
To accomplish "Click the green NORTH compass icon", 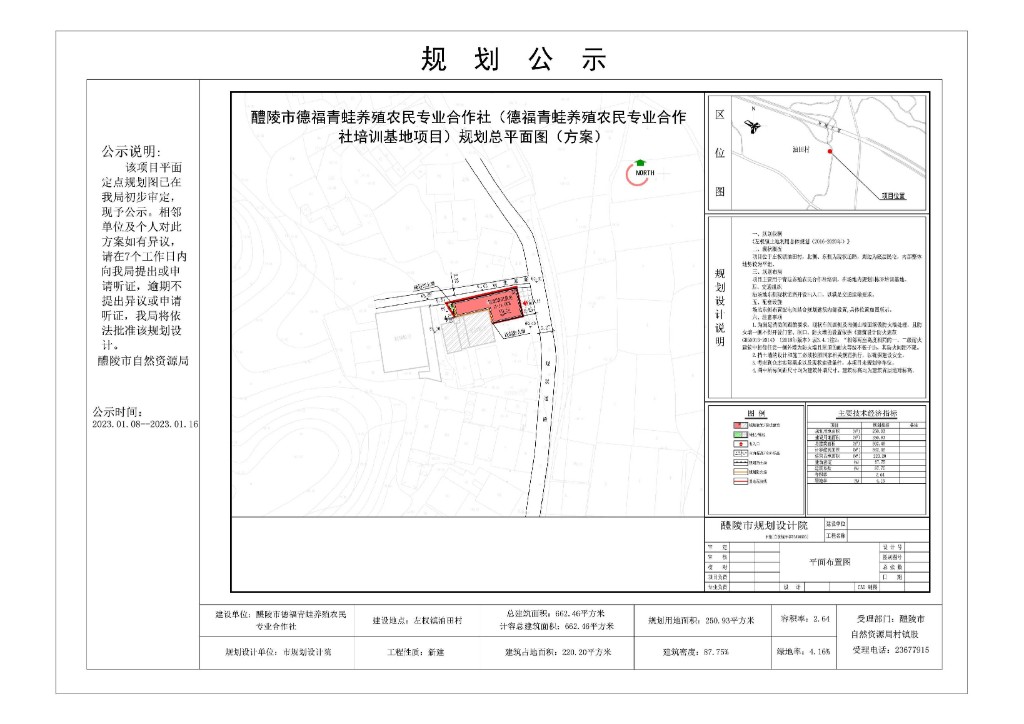I will click(636, 172).
